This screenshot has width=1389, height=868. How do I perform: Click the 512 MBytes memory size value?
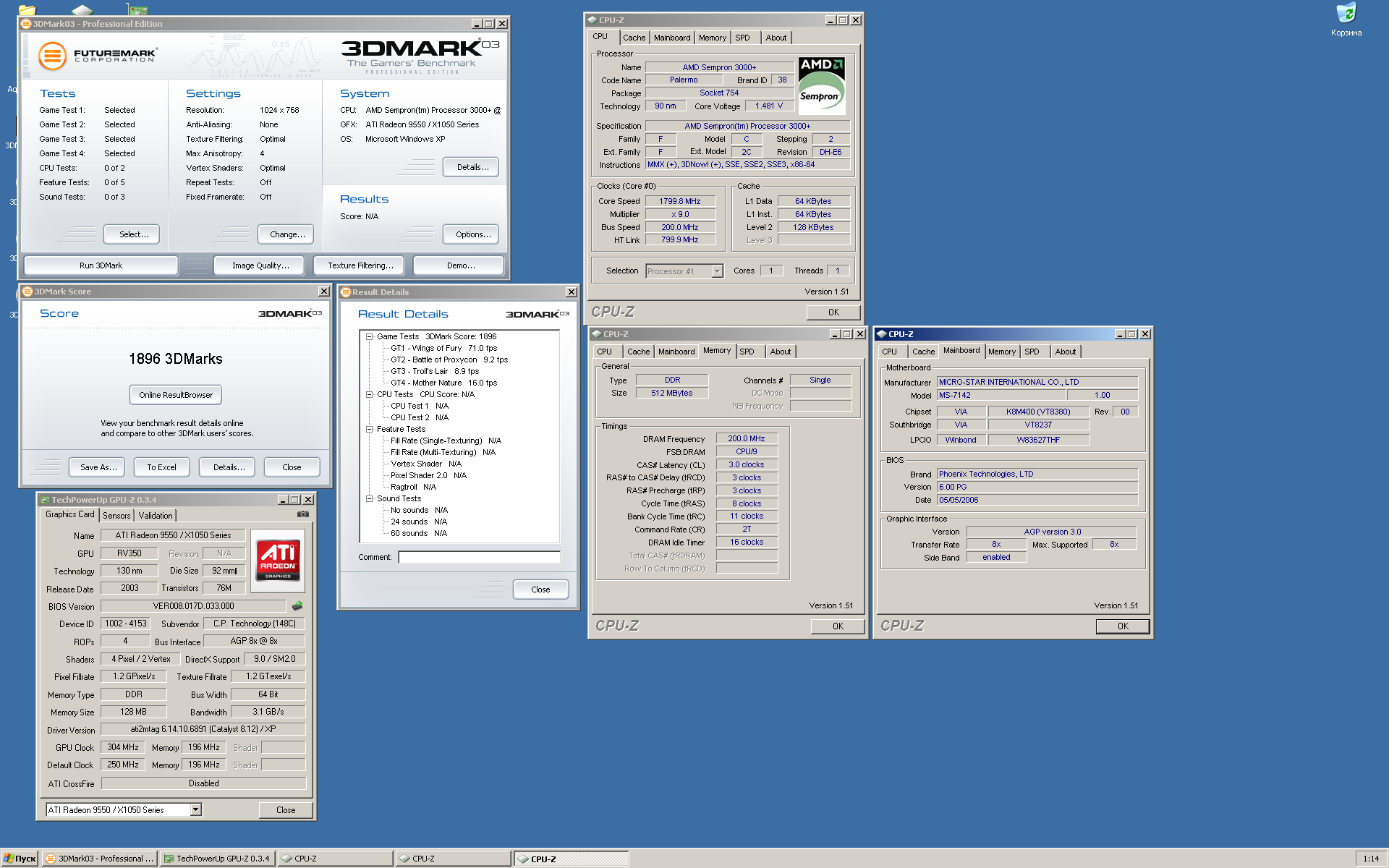pos(671,393)
